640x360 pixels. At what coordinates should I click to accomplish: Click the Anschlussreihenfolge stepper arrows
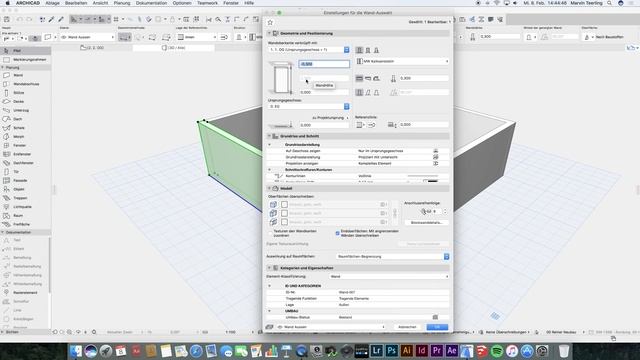click(445, 211)
